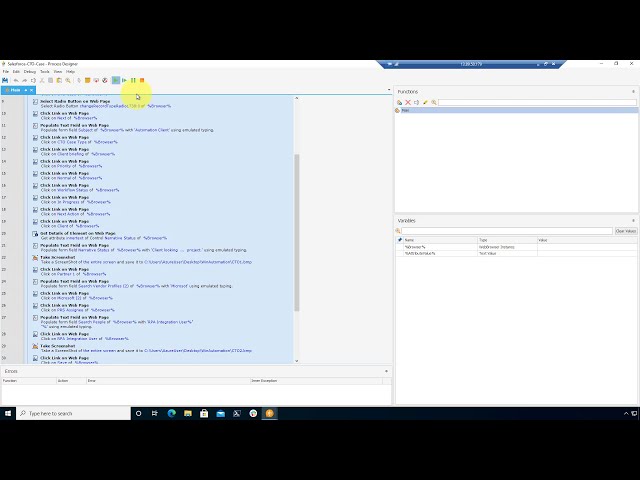The height and width of the screenshot is (480, 640).
Task: Click the red-and-white circular toolbar icon
Action: 105,80
